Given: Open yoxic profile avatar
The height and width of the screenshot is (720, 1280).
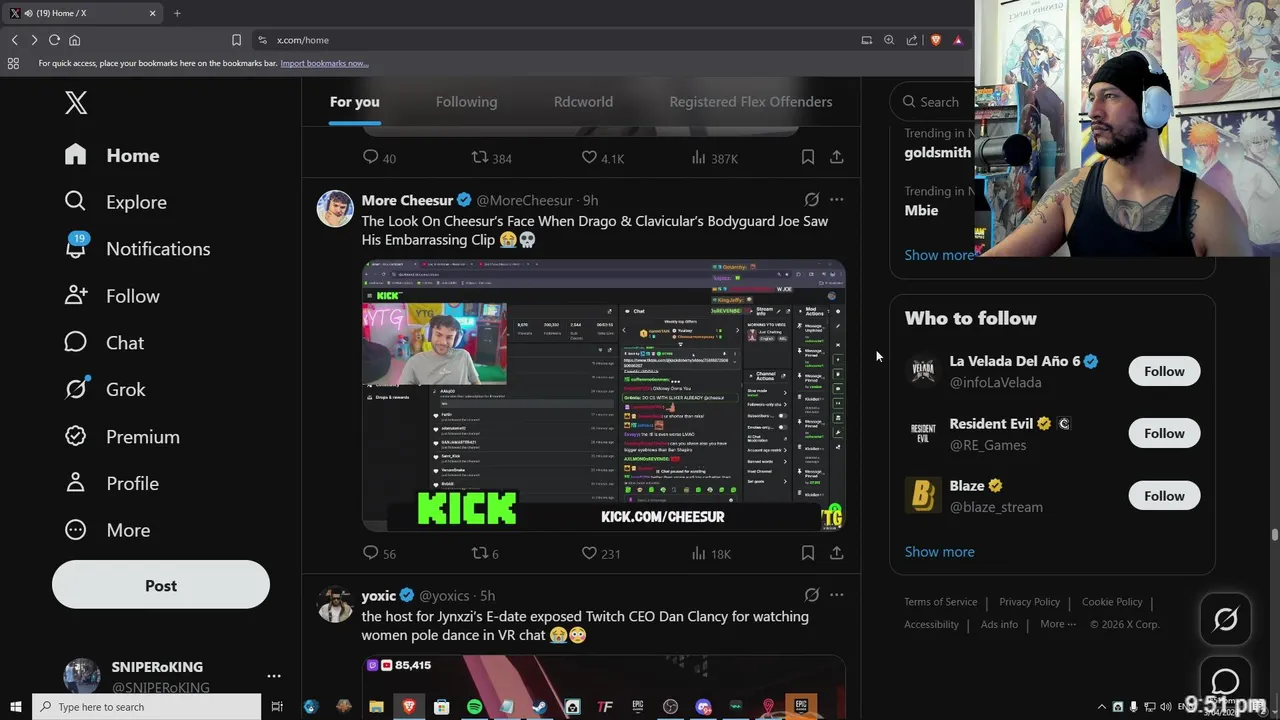Looking at the screenshot, I should coord(335,604).
